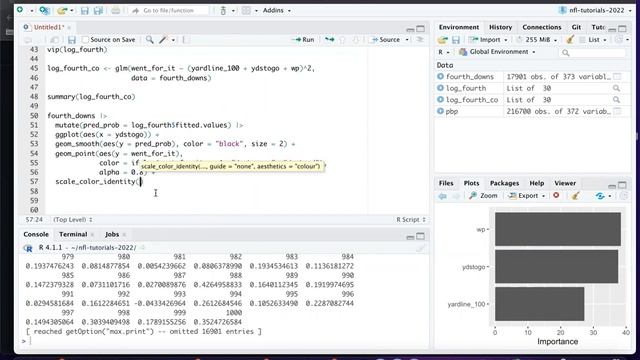Click the document outline icon
640x360 pixels.
[x=420, y=40]
